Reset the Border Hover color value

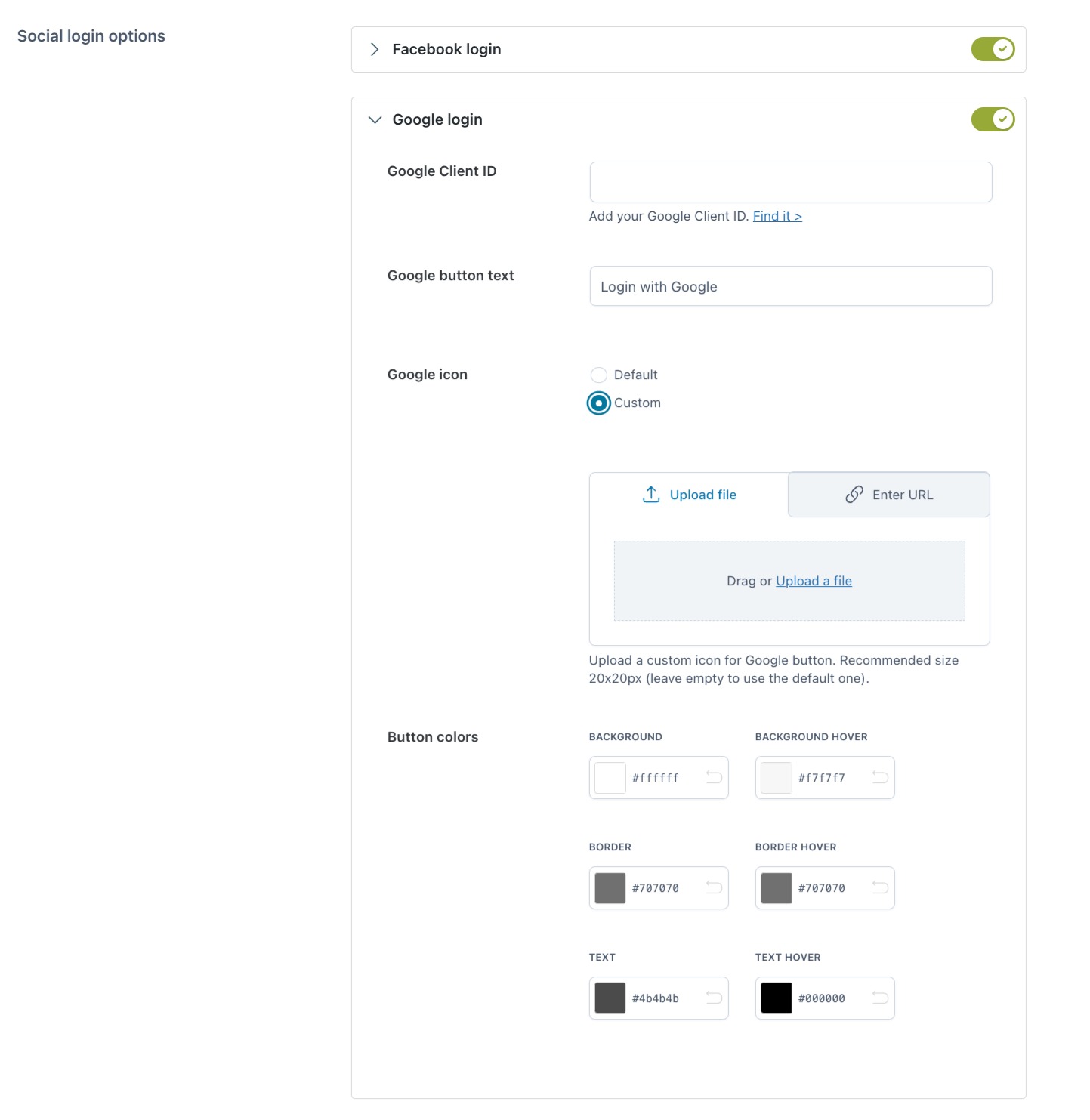[x=880, y=887]
